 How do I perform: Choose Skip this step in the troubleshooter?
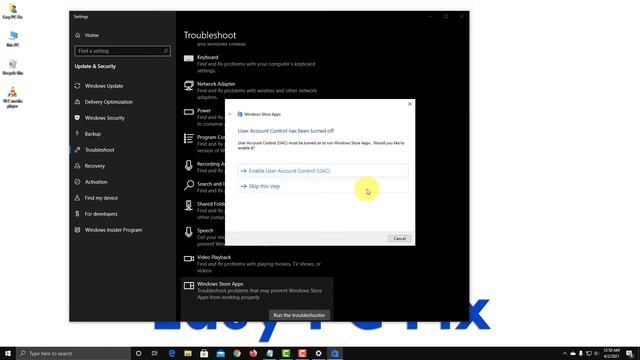coord(322,186)
